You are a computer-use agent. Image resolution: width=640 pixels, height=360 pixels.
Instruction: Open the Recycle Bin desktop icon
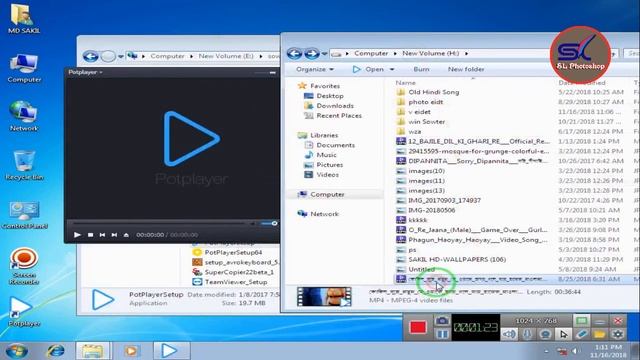[x=24, y=165]
